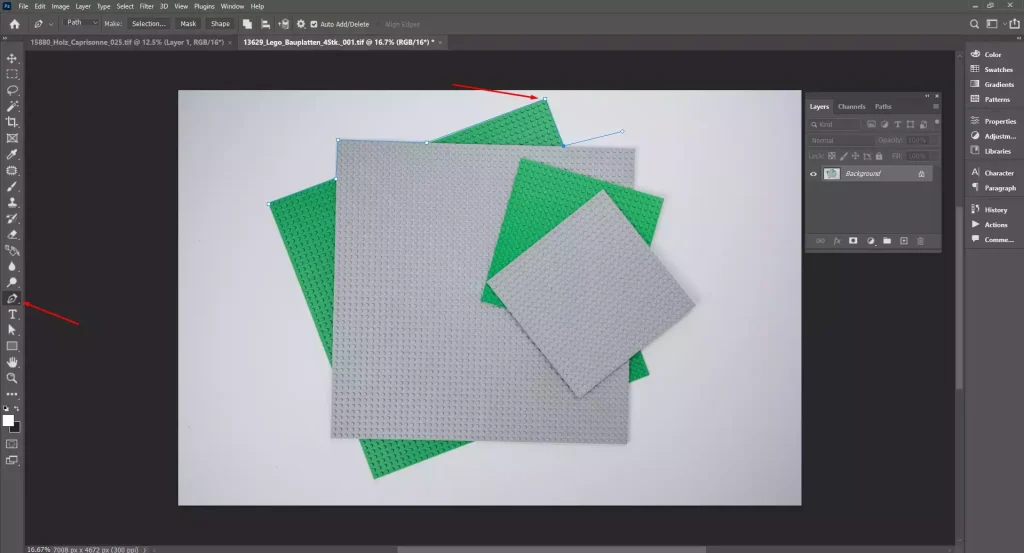Open the Filter menu

pos(146,6)
